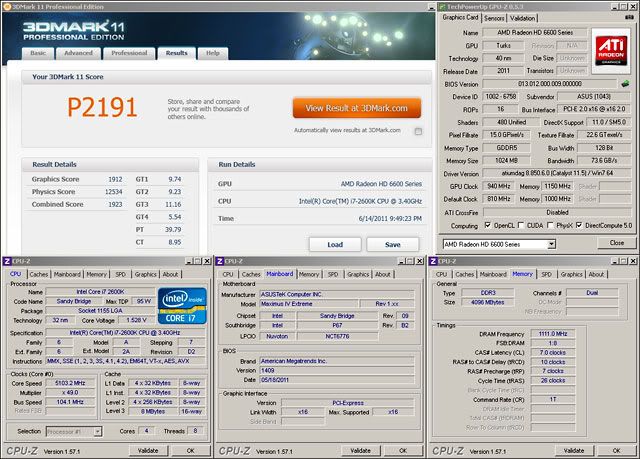
Task: Click the Core Speed 5103.2 MHz field
Action: pyautogui.click(x=70, y=383)
